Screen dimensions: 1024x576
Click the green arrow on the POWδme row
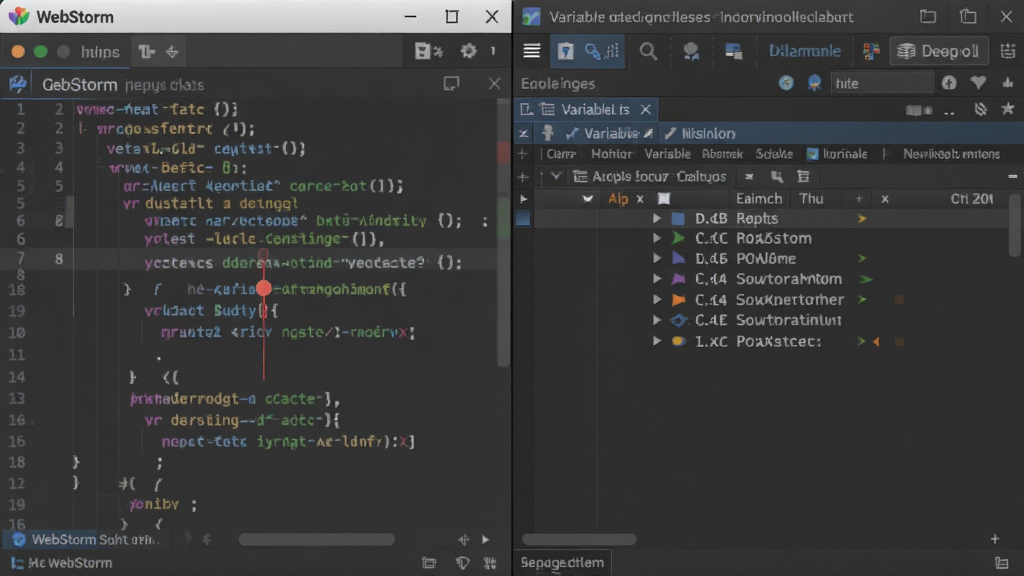(x=862, y=259)
